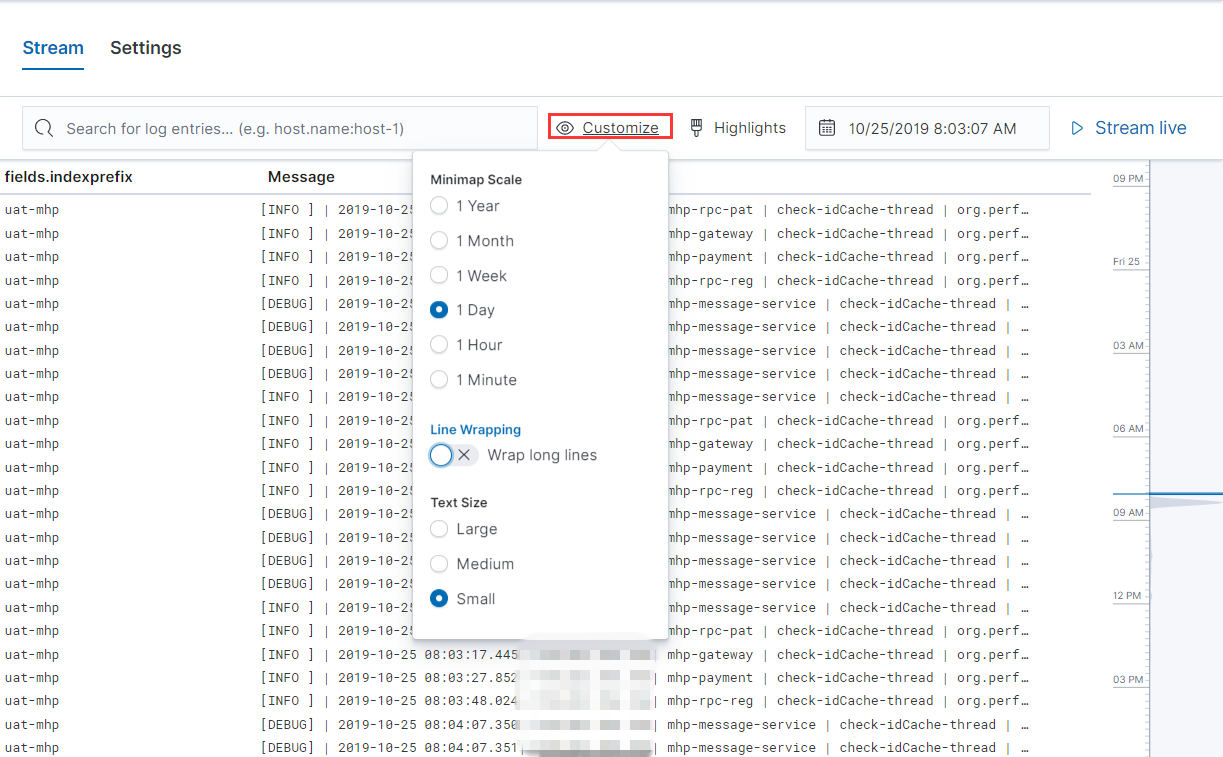Jump to 09 AM on the minimap

tap(1128, 513)
